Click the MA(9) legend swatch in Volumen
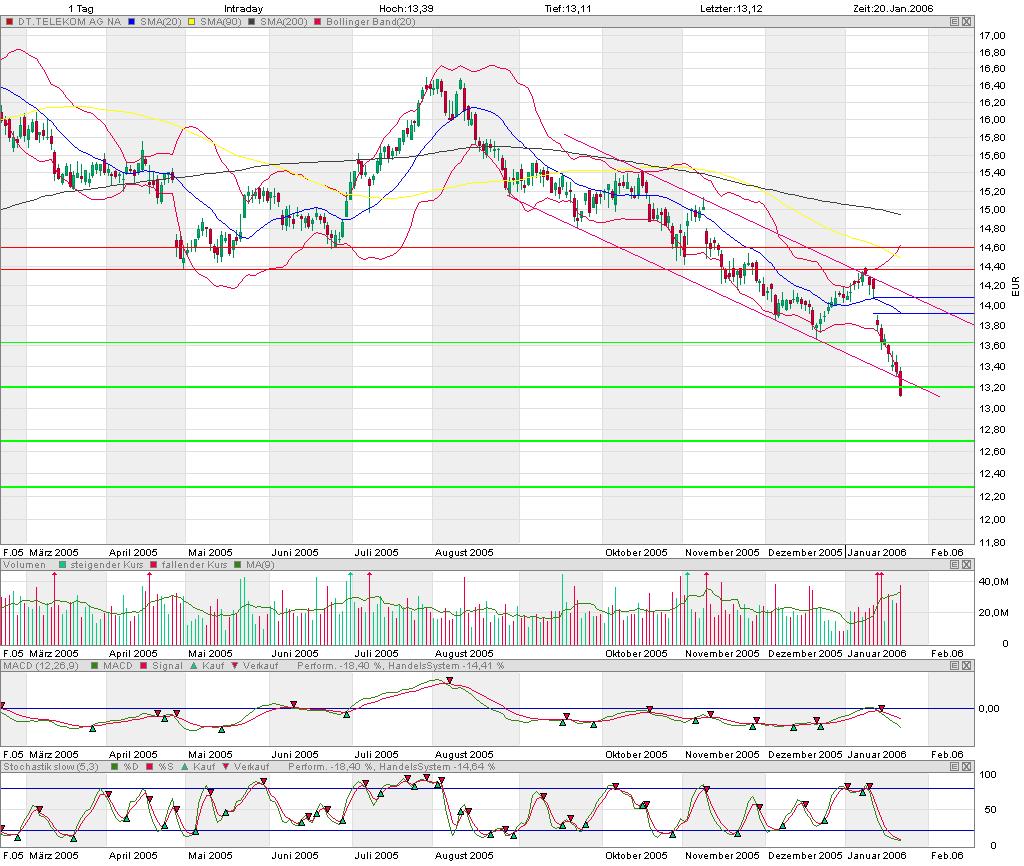Image resolution: width=1024 pixels, height=866 pixels. [x=237, y=564]
